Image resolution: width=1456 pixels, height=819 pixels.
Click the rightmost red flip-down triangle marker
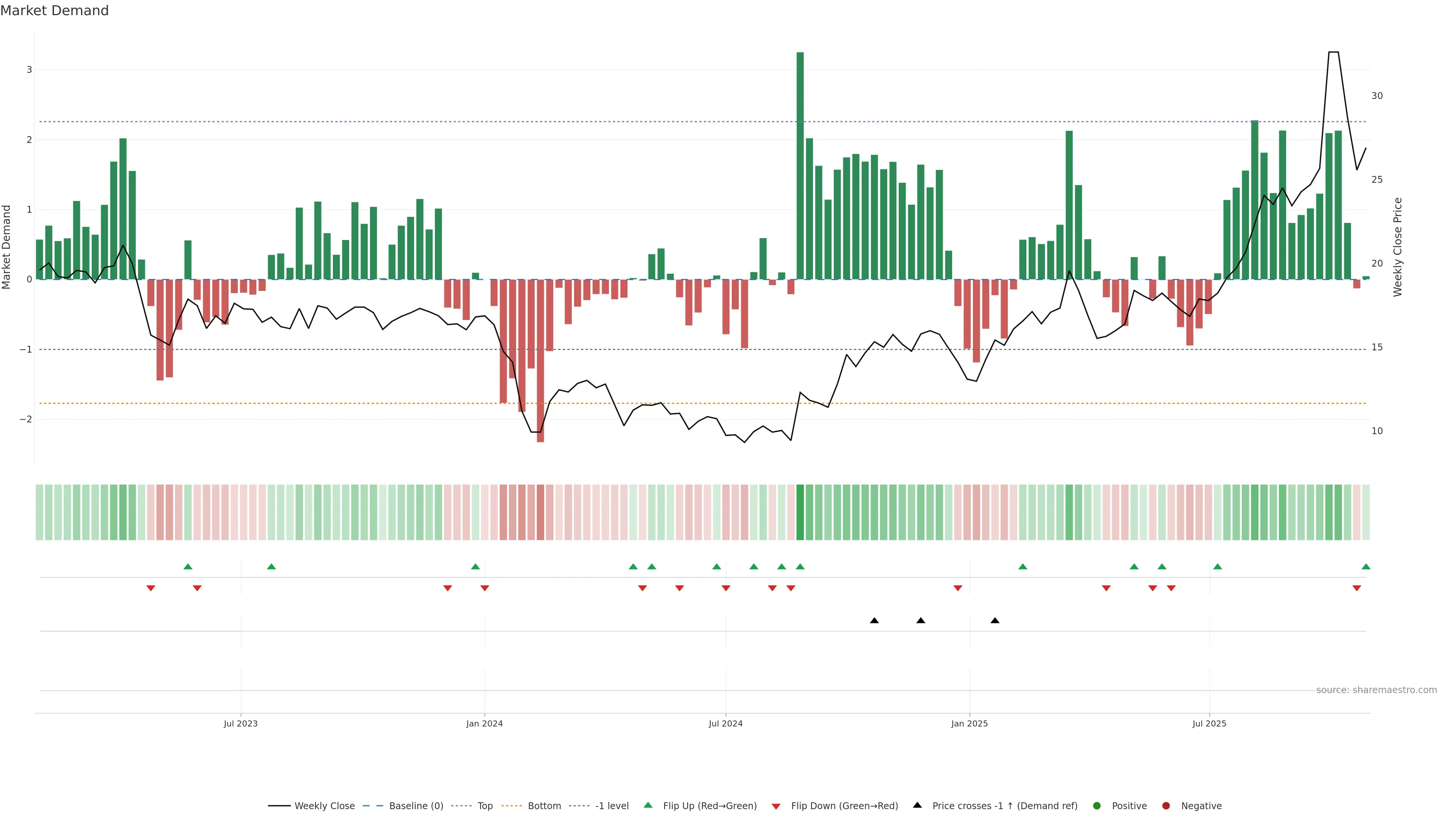(1357, 588)
